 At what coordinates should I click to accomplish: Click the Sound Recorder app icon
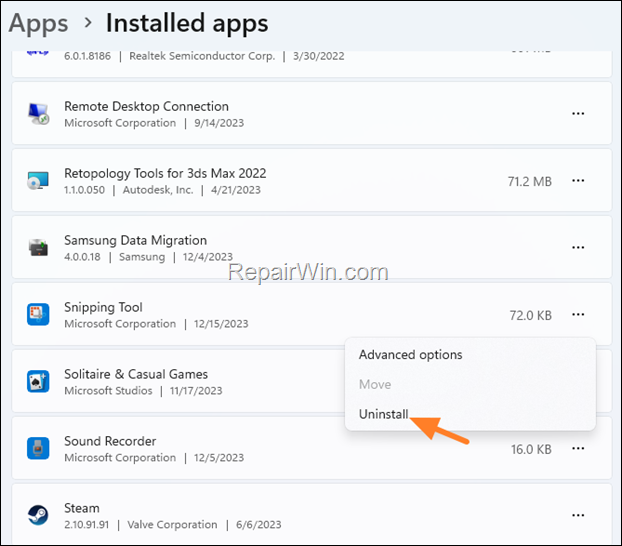click(x=38, y=448)
